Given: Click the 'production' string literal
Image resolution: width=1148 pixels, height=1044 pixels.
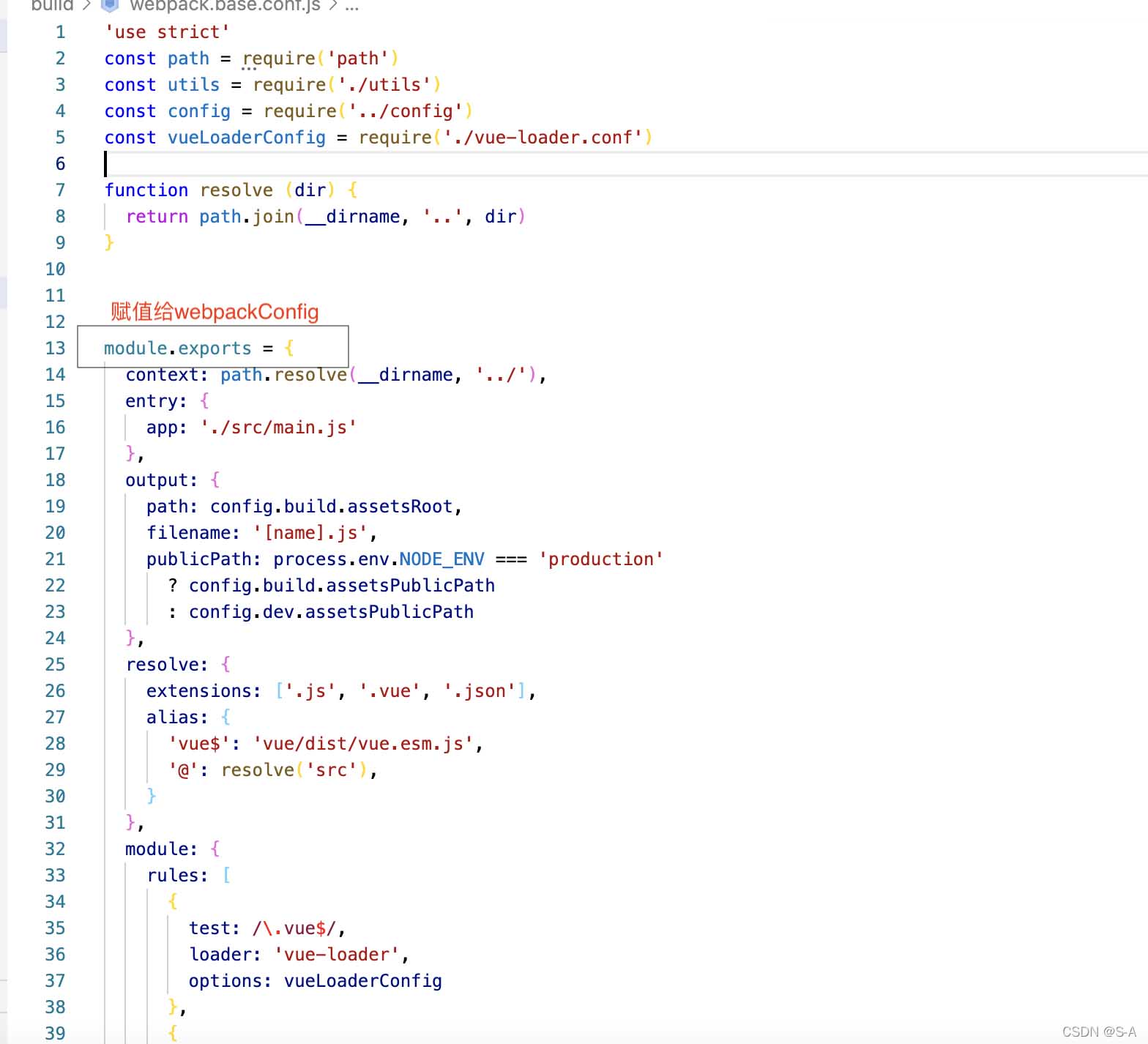Looking at the screenshot, I should pos(600,559).
